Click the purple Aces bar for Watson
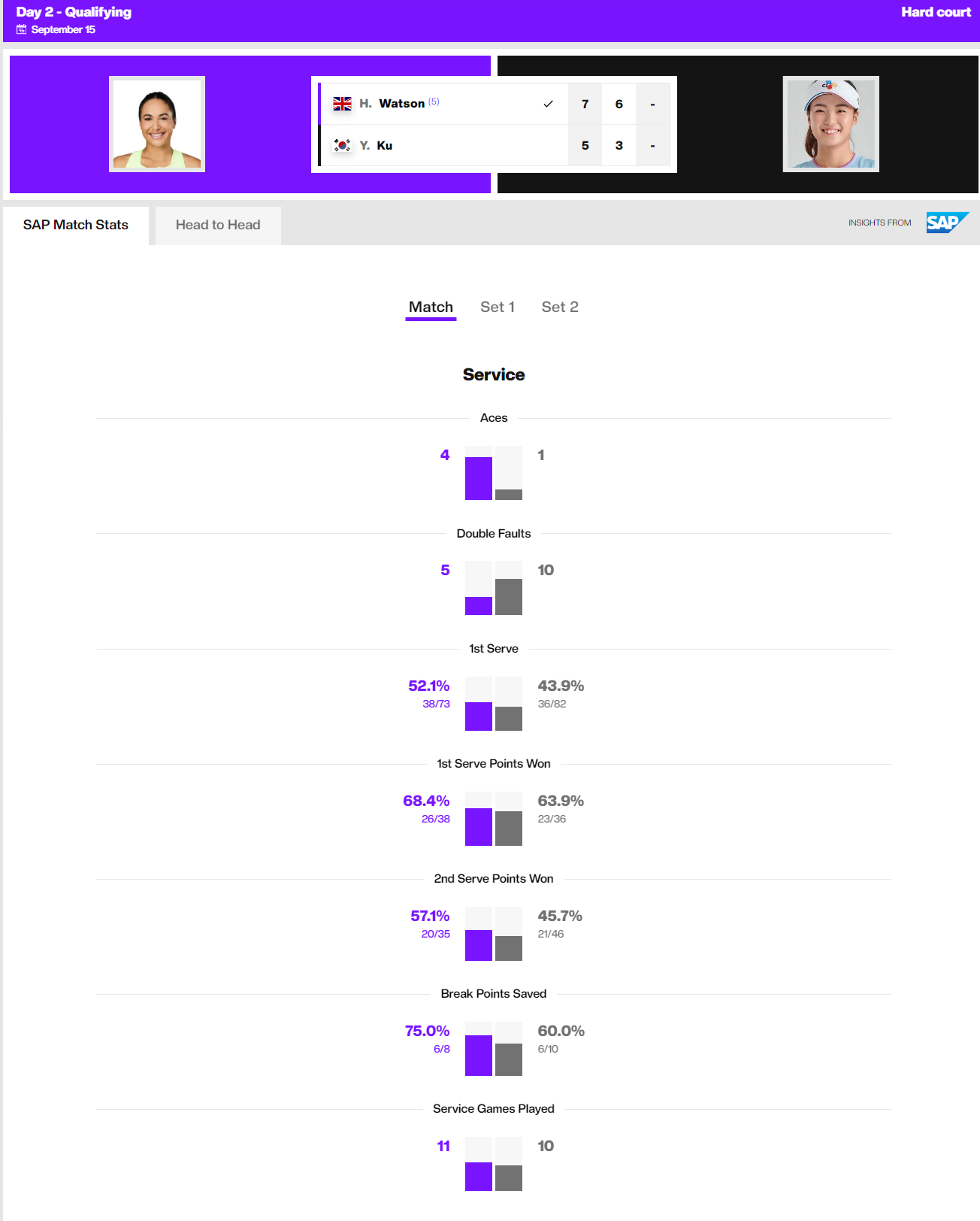 479,478
